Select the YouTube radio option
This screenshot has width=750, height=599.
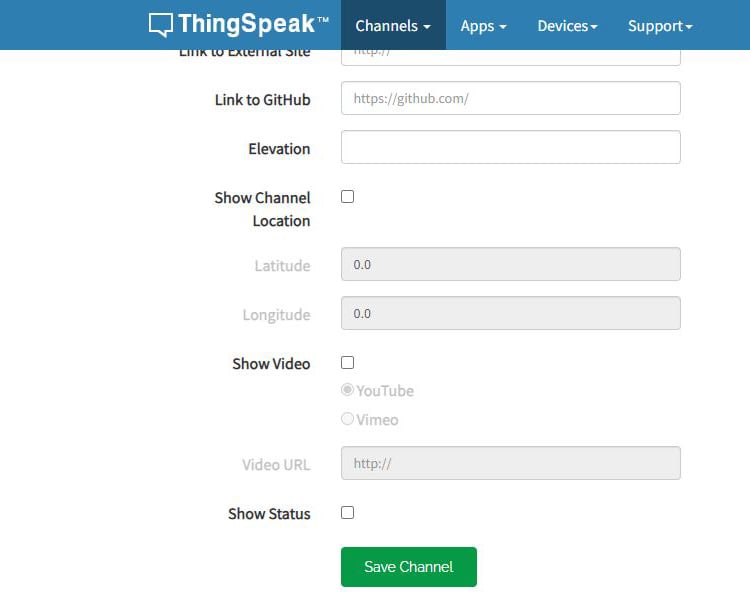coord(348,390)
